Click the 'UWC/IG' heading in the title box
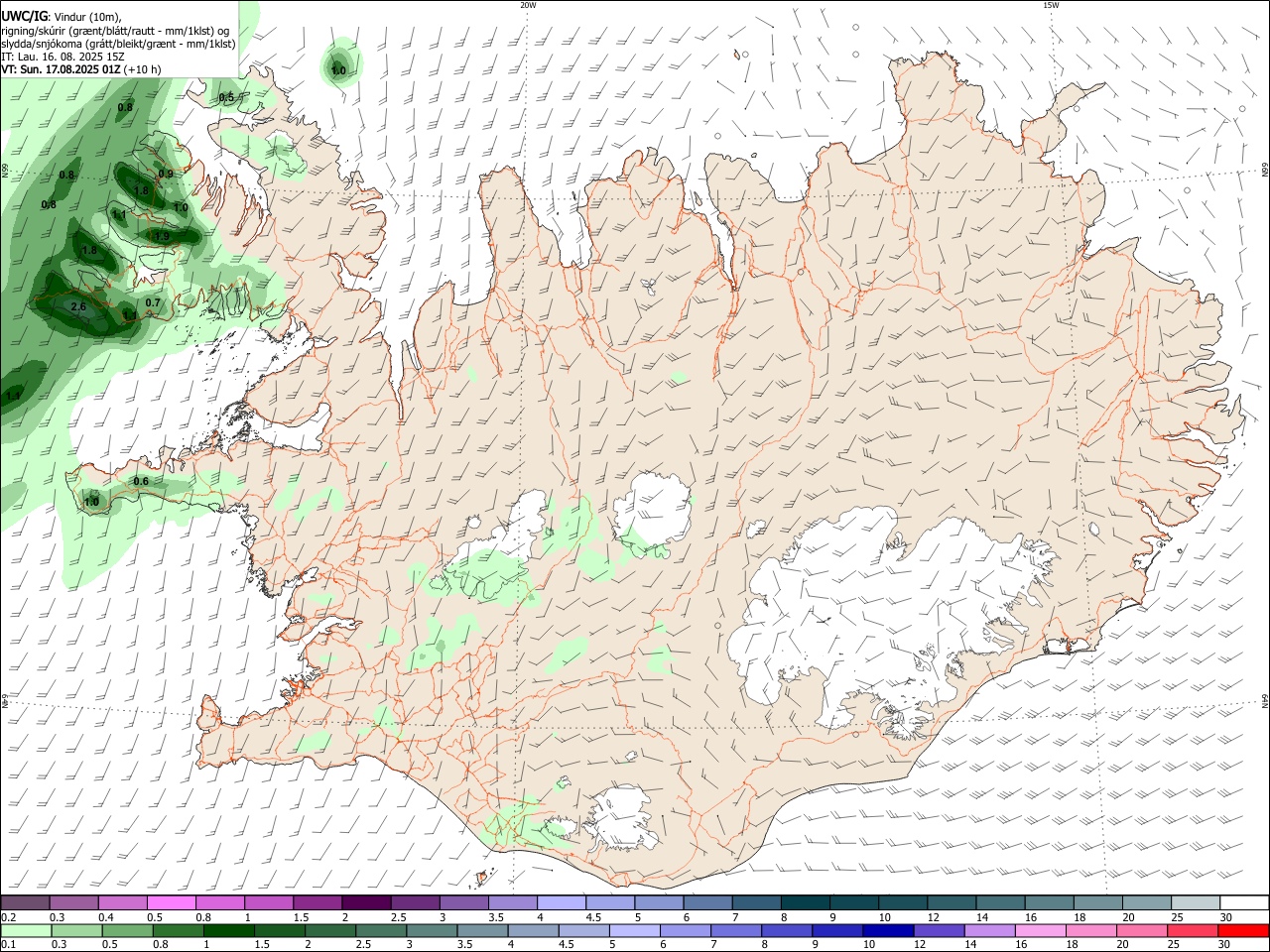1270x952 pixels. click(x=24, y=17)
